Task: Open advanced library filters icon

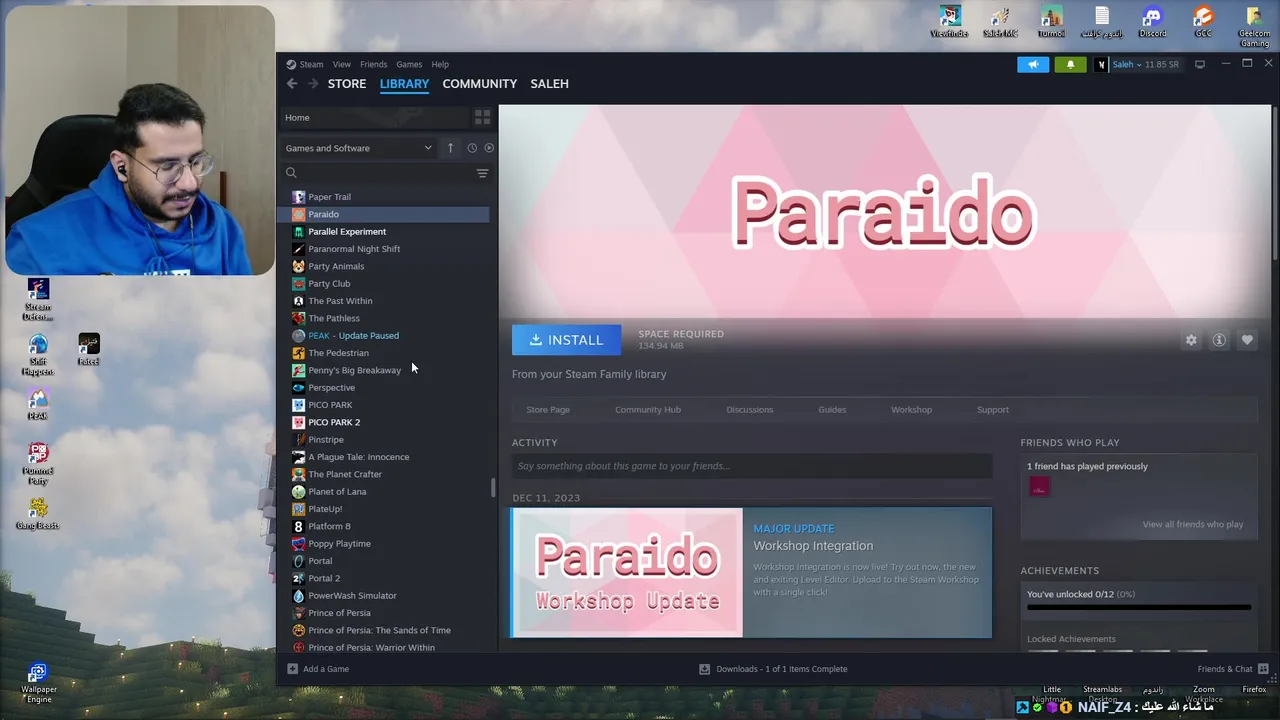Action: pyautogui.click(x=482, y=173)
